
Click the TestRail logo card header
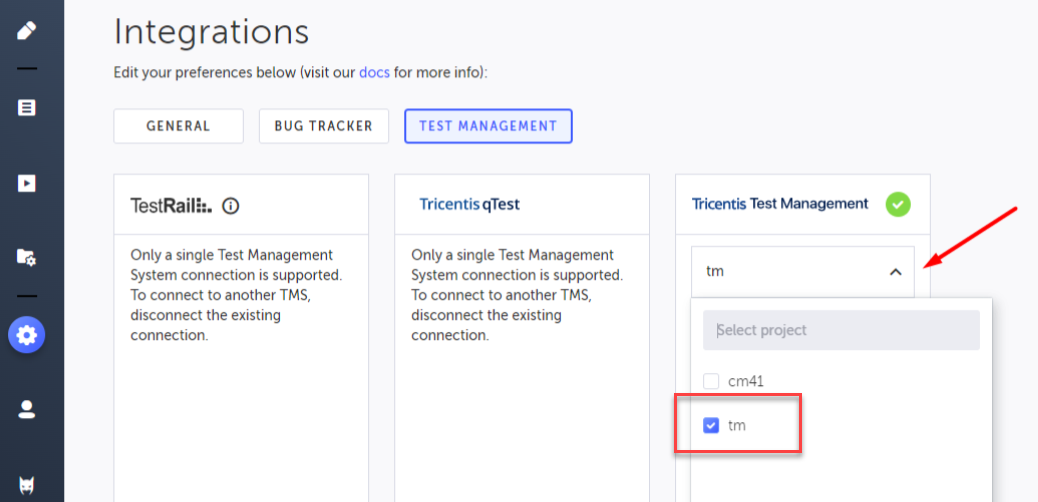[171, 206]
